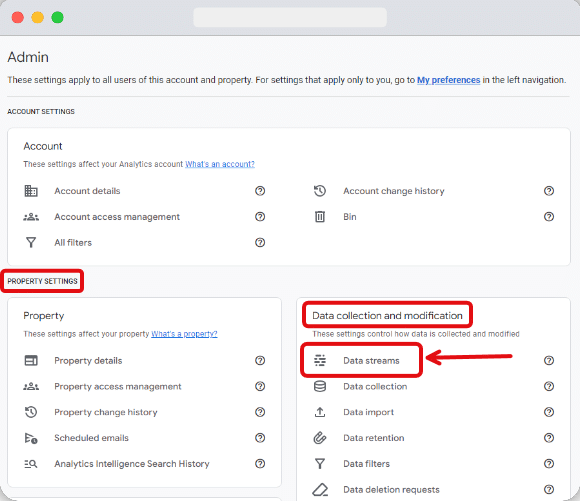Click the Data import upload icon

click(x=320, y=412)
